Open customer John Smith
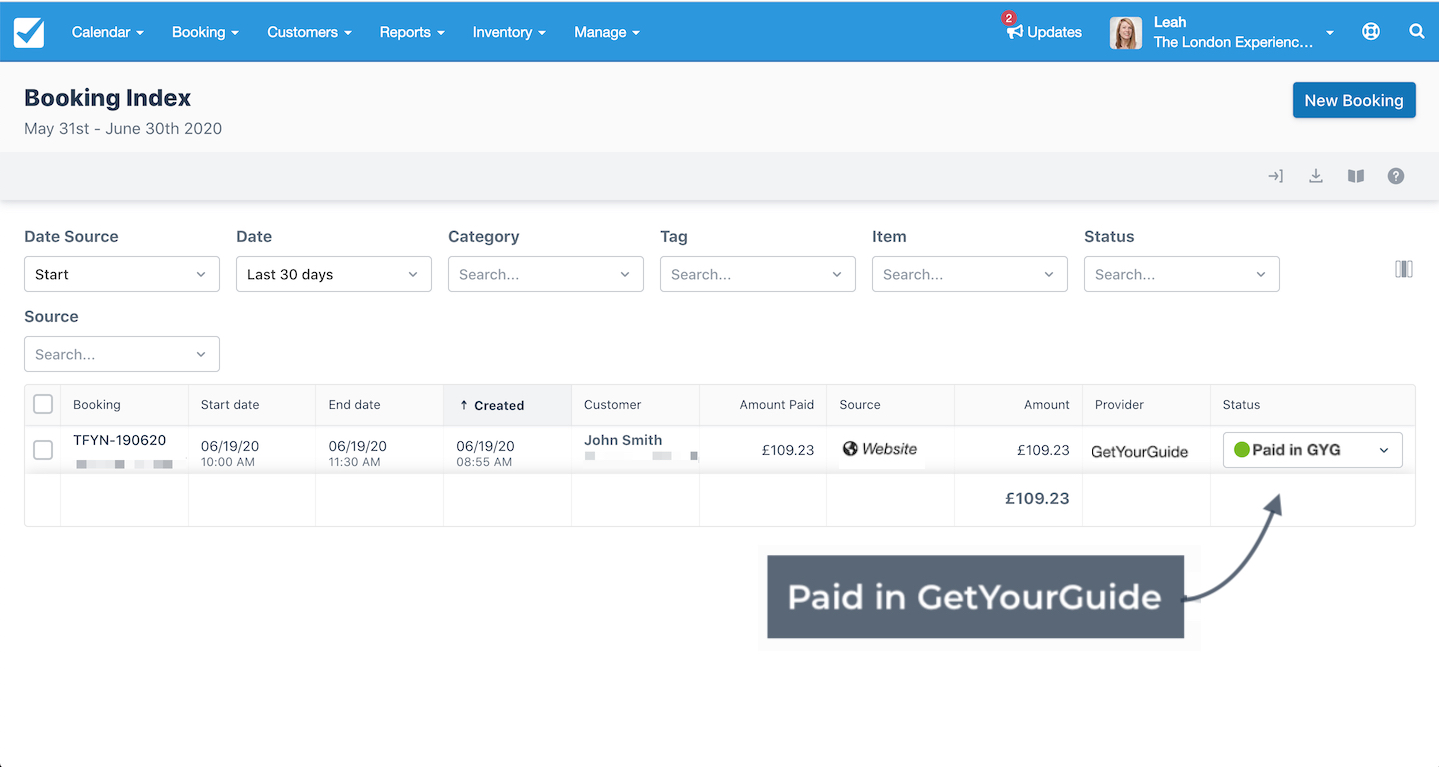Image resolution: width=1439 pixels, height=767 pixels. coord(623,440)
